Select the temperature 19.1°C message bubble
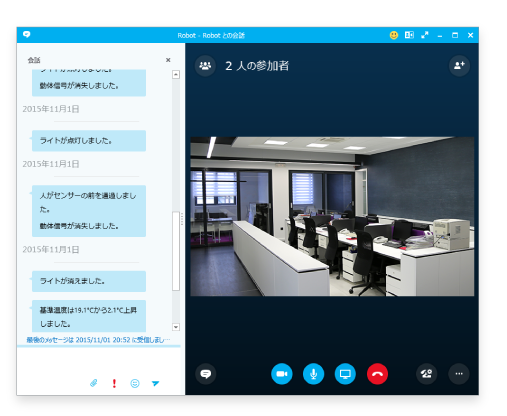The height and width of the screenshot is (416, 507). tap(89, 316)
